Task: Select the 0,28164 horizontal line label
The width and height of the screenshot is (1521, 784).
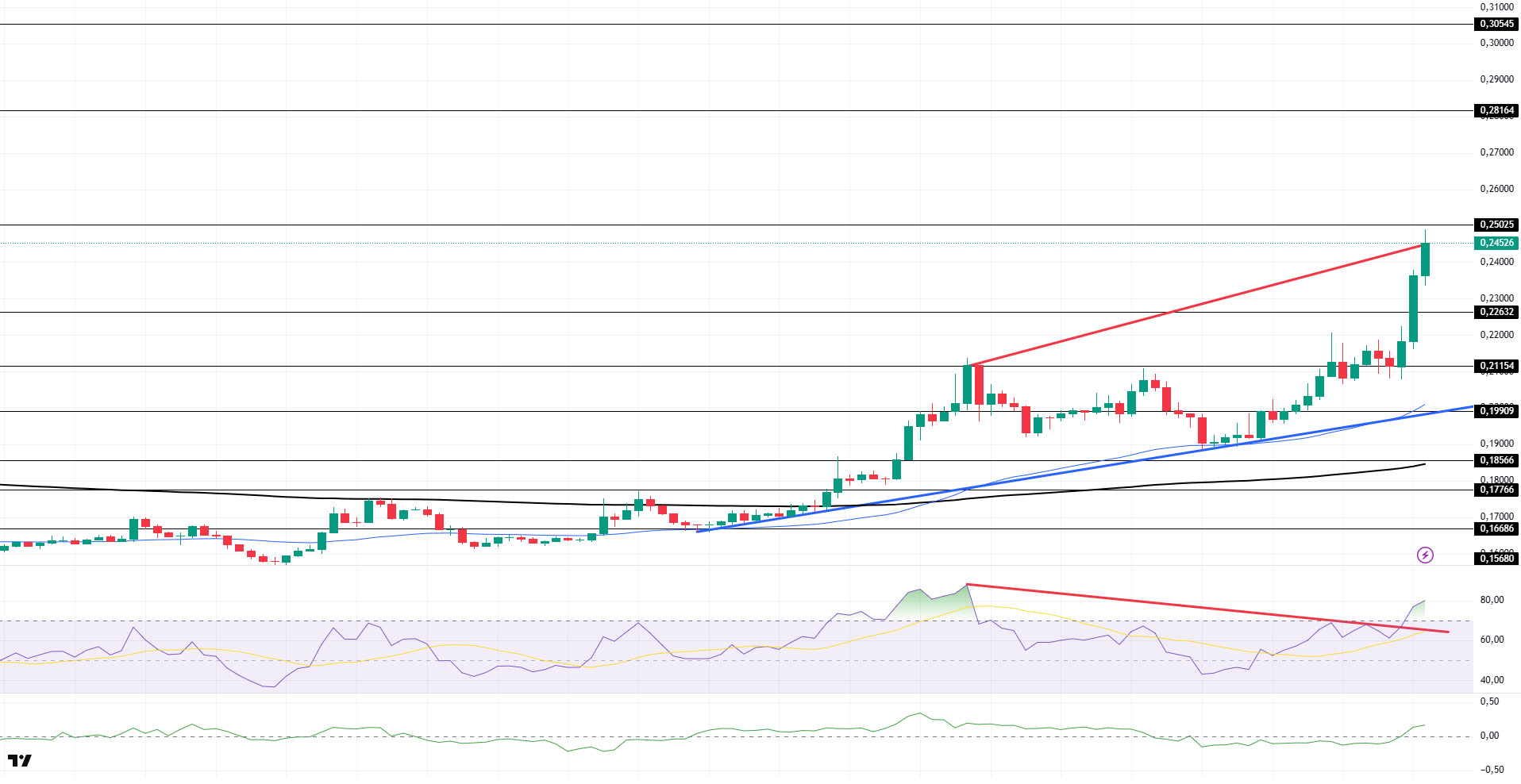Action: (1496, 110)
